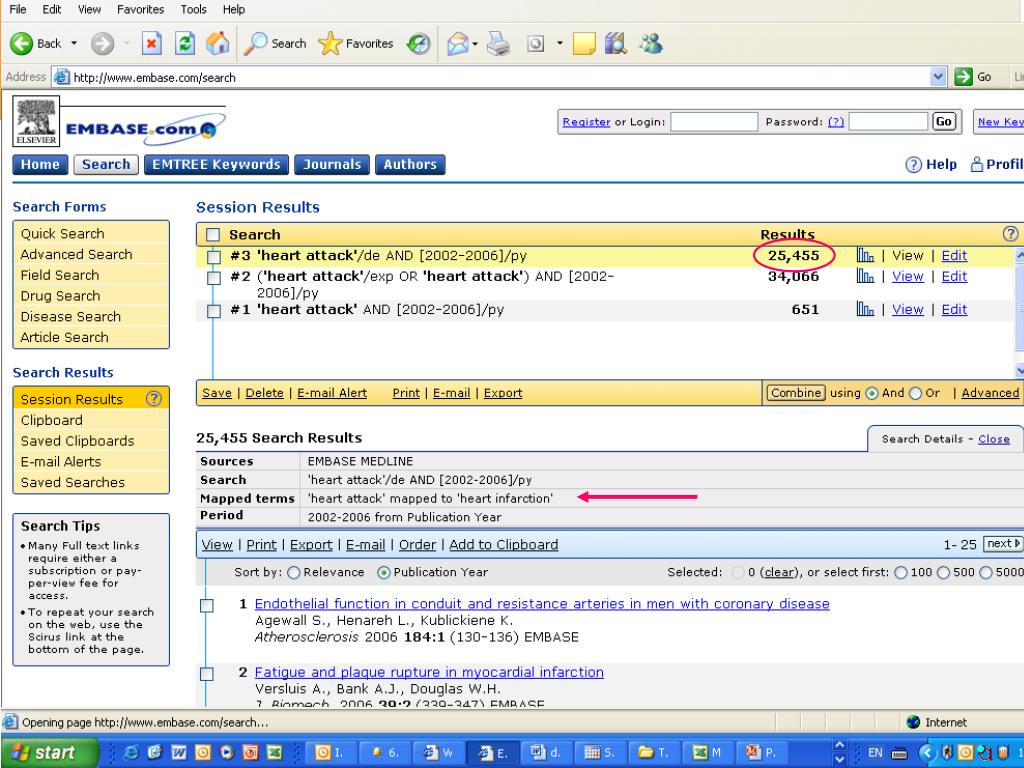Click the Login input field
This screenshot has width=1024, height=768.
coord(714,121)
